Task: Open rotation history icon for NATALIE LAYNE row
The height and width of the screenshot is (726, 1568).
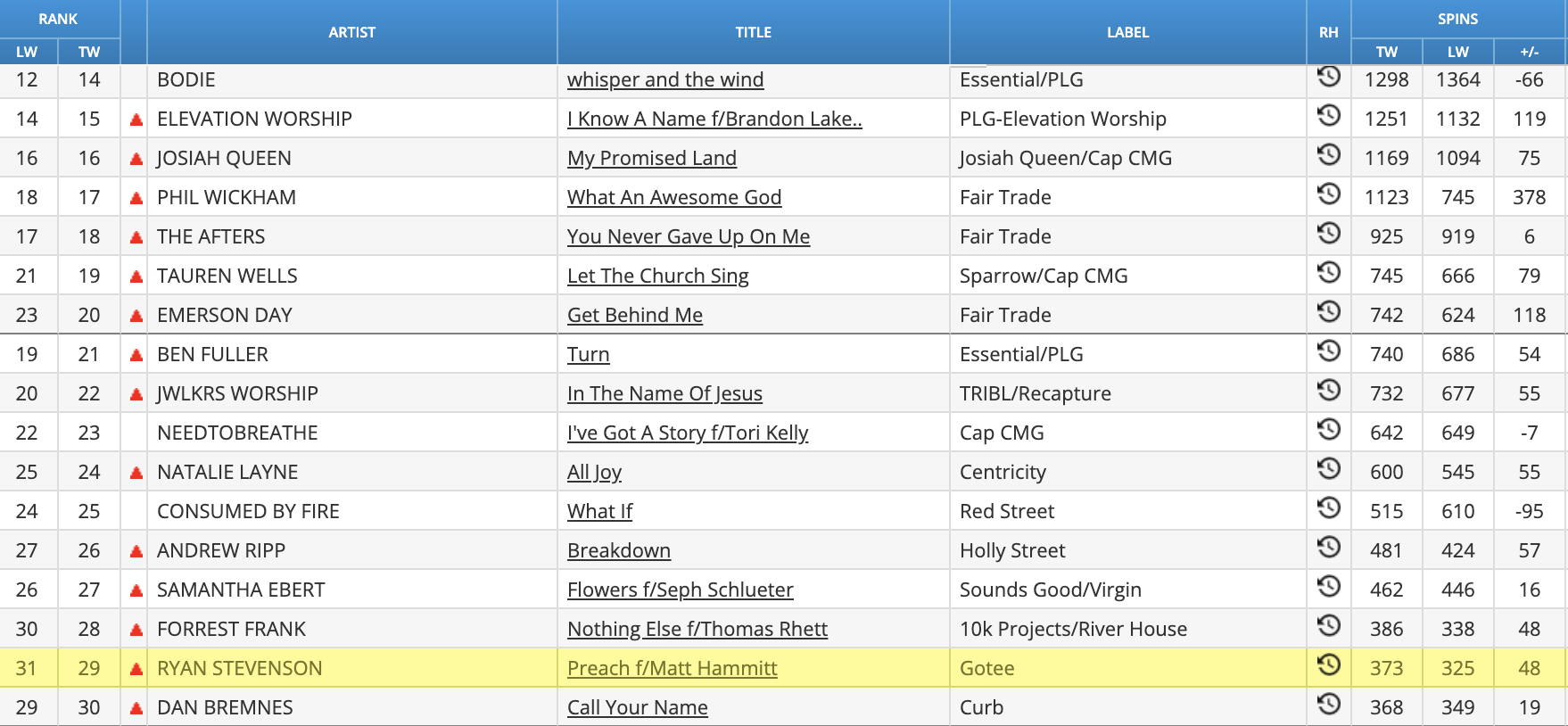Action: [x=1329, y=469]
